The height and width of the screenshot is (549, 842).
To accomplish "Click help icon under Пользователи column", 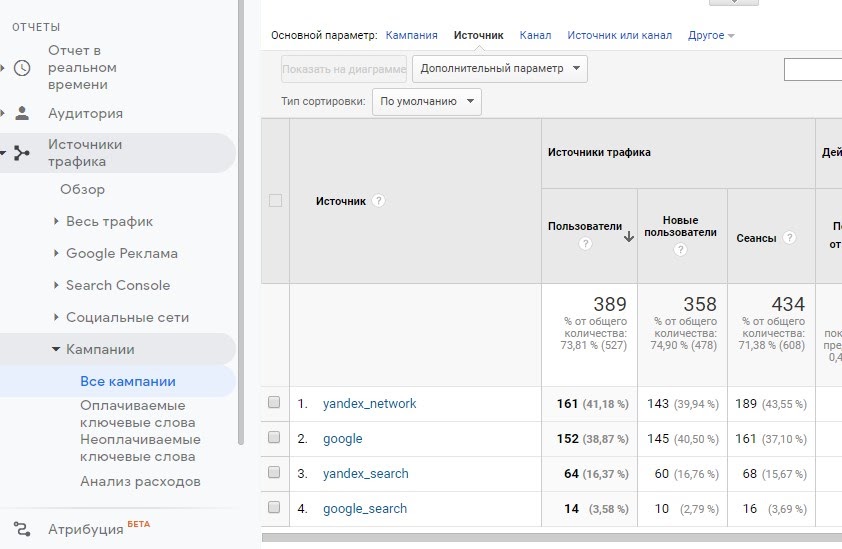I will point(585,244).
